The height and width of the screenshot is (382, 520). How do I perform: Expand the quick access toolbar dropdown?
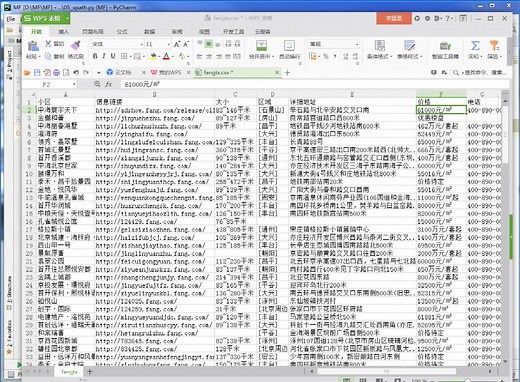[x=98, y=72]
